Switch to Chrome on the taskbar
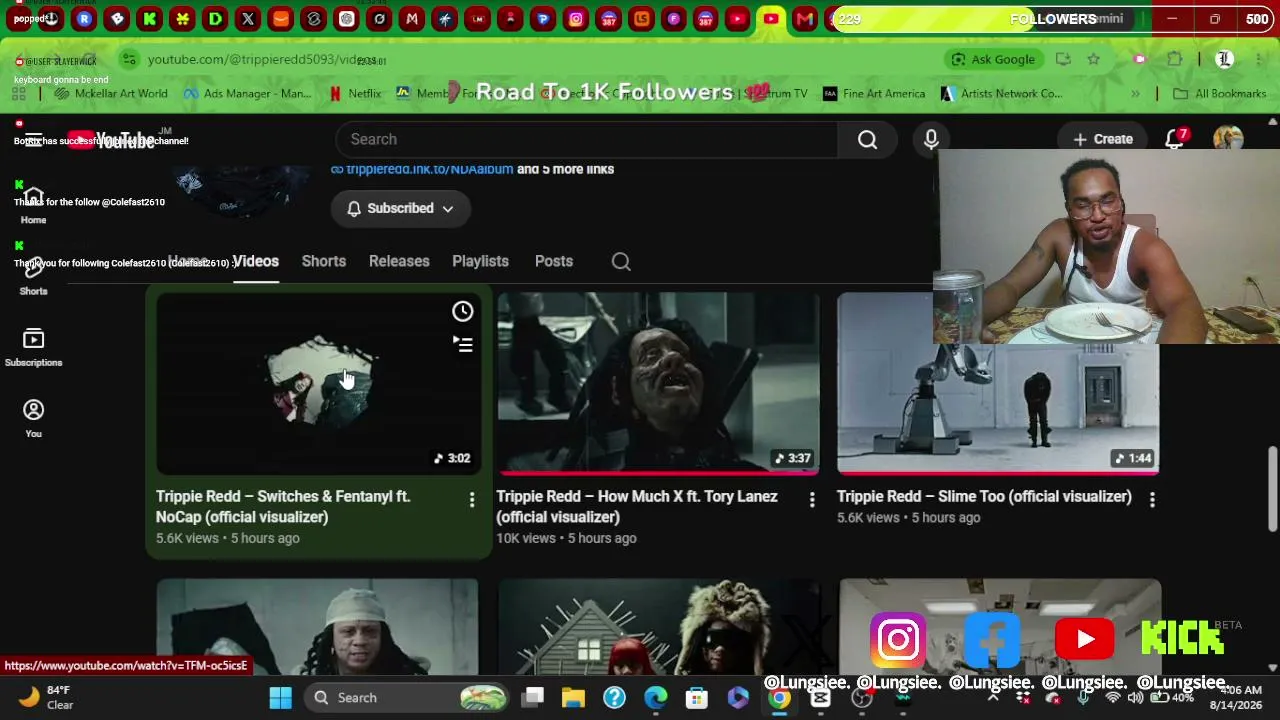This screenshot has width=1280, height=720. pyautogui.click(x=779, y=697)
